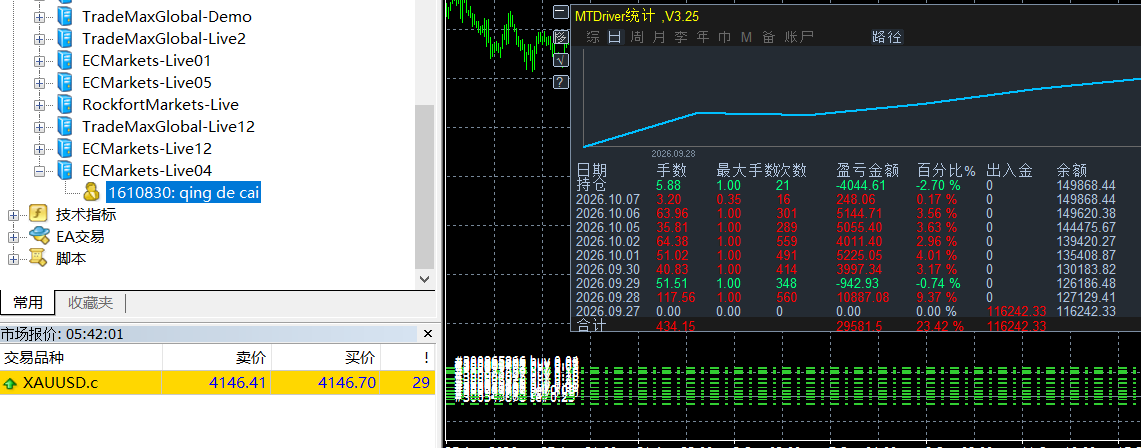Click the 23.42 % total percentage
1141x448 pixels.
[939, 327]
